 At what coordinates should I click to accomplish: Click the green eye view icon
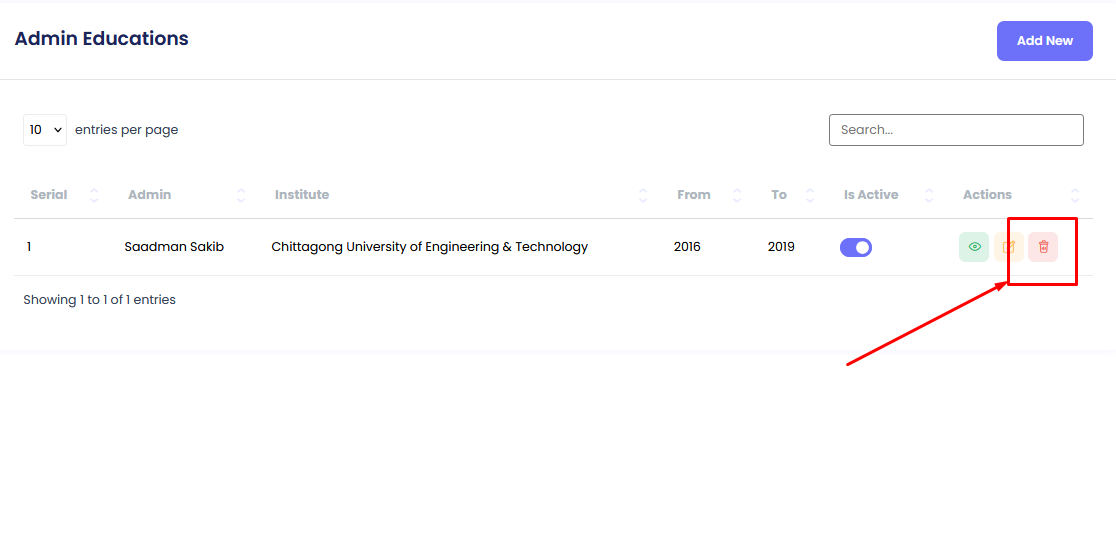[x=974, y=247]
